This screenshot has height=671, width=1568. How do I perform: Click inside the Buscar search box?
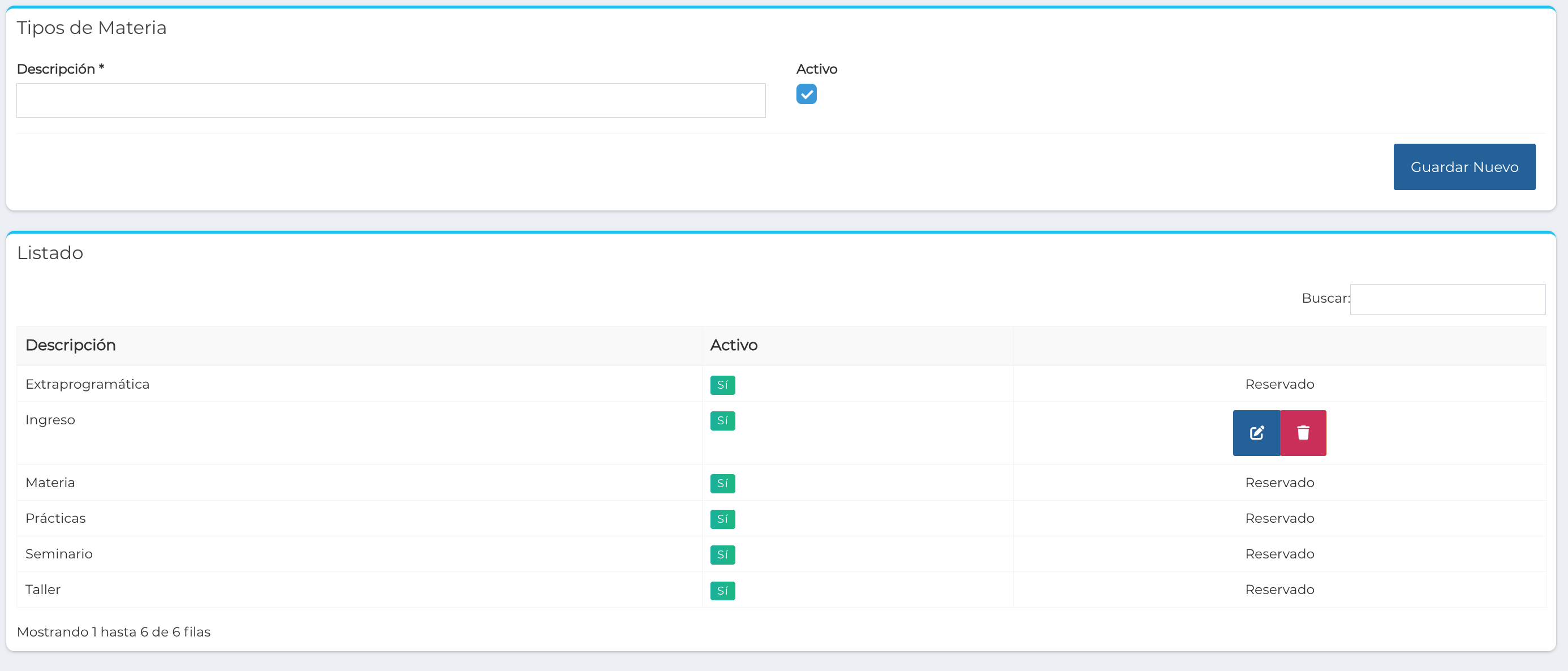(x=1447, y=299)
